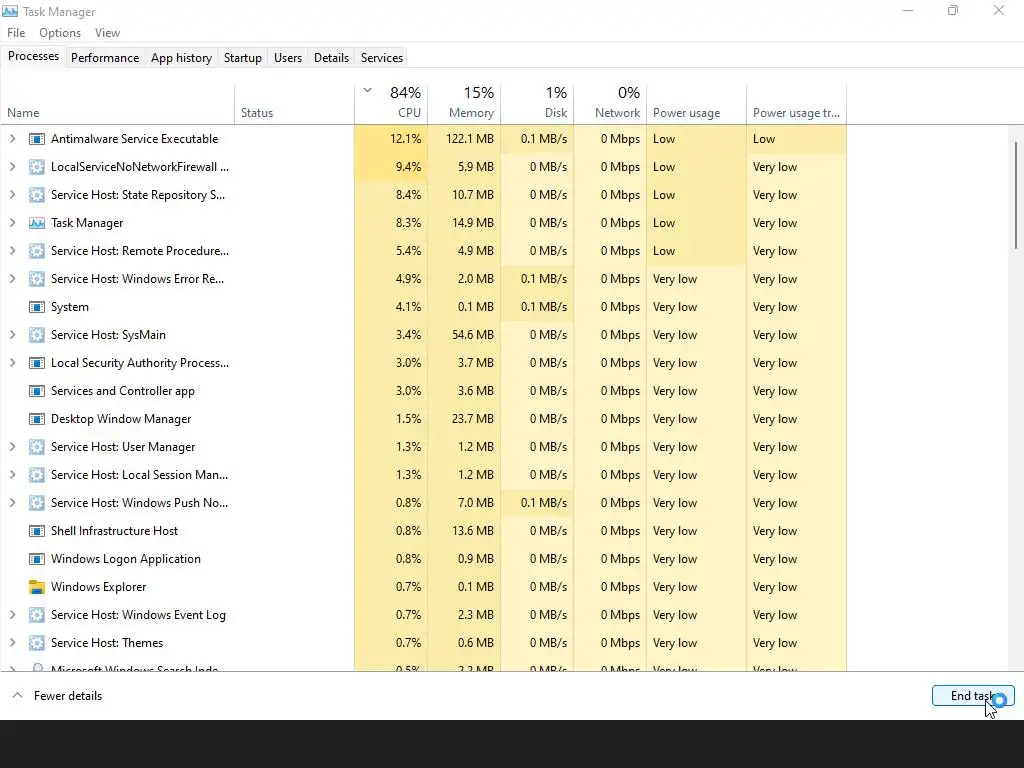This screenshot has width=1024, height=768.
Task: Click the Local Security Authority Process icon
Action: point(37,363)
